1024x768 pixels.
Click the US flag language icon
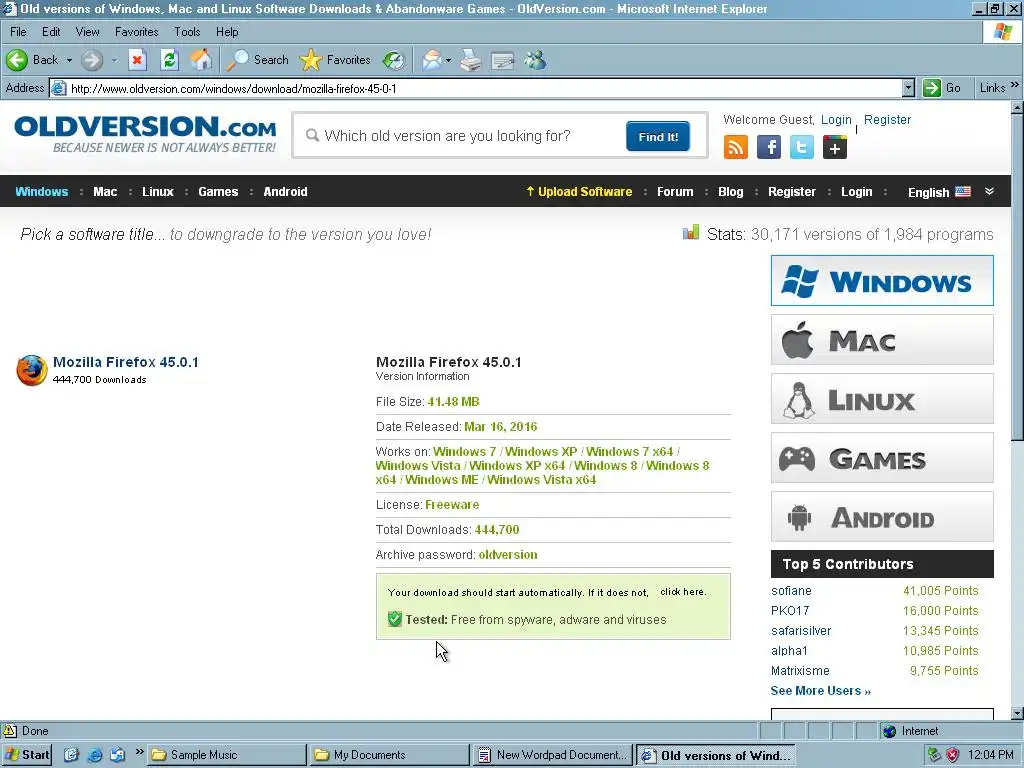pos(963,191)
